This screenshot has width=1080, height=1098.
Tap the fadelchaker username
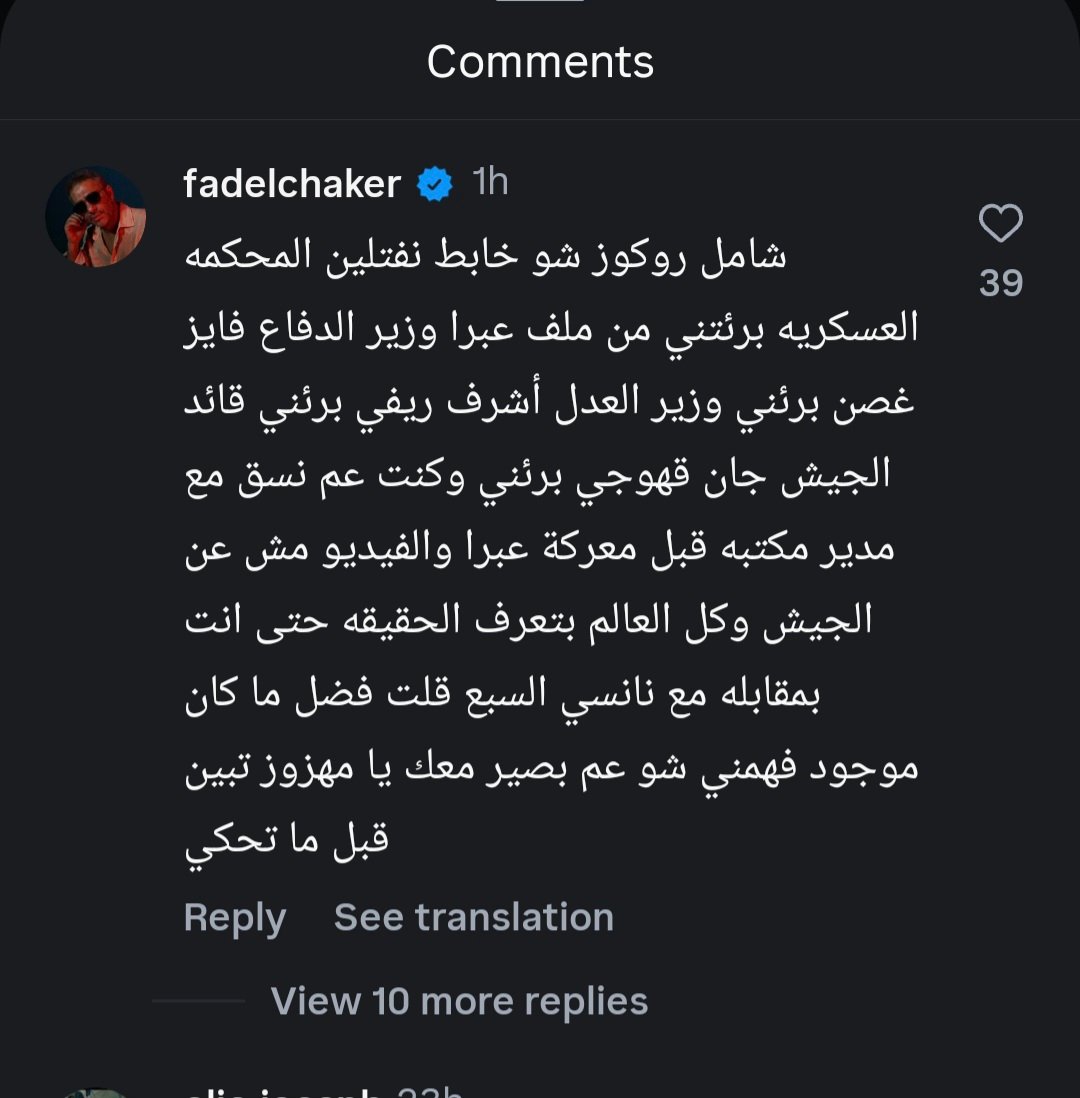coord(292,184)
